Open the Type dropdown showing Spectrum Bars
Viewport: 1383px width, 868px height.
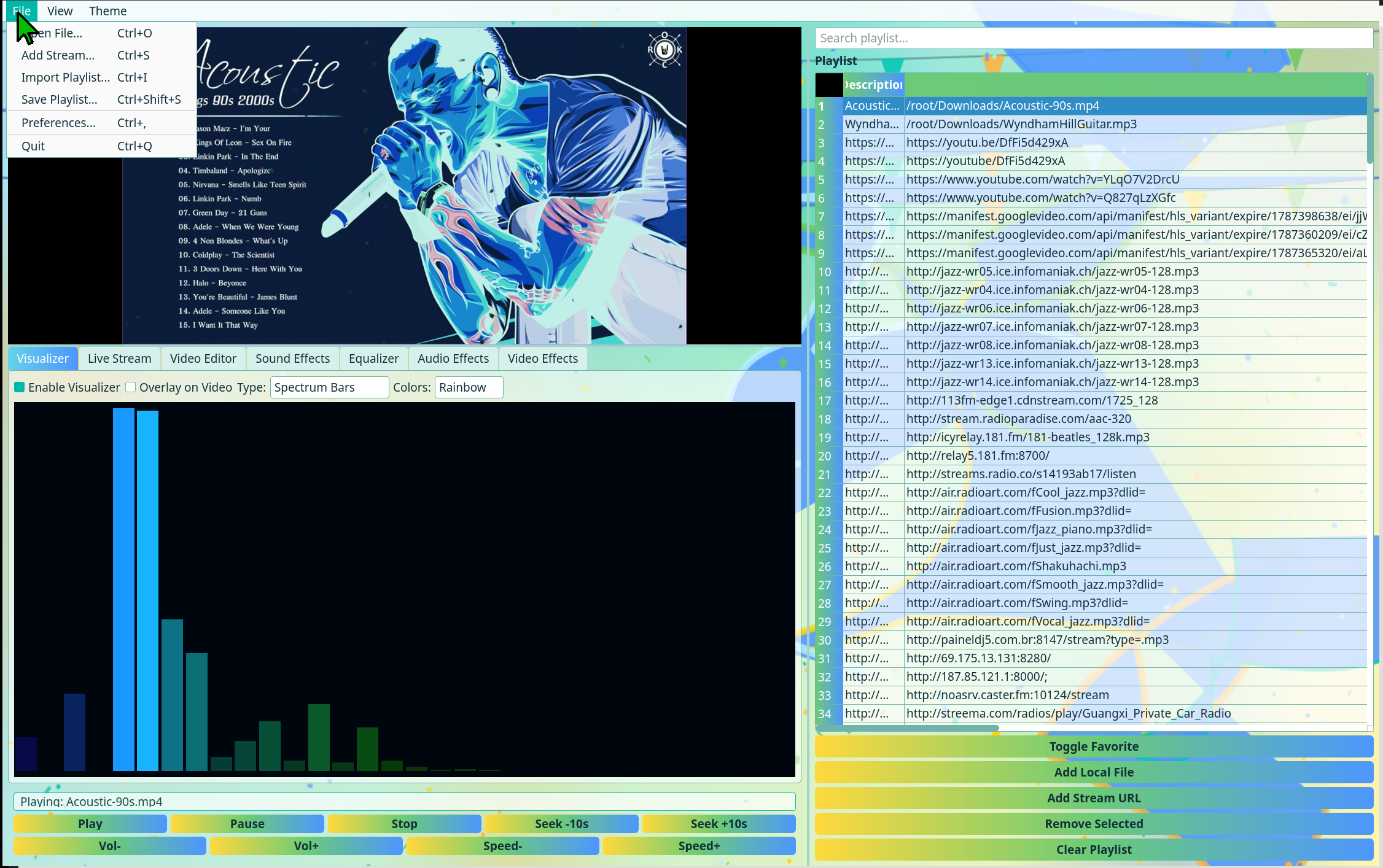pyautogui.click(x=329, y=387)
